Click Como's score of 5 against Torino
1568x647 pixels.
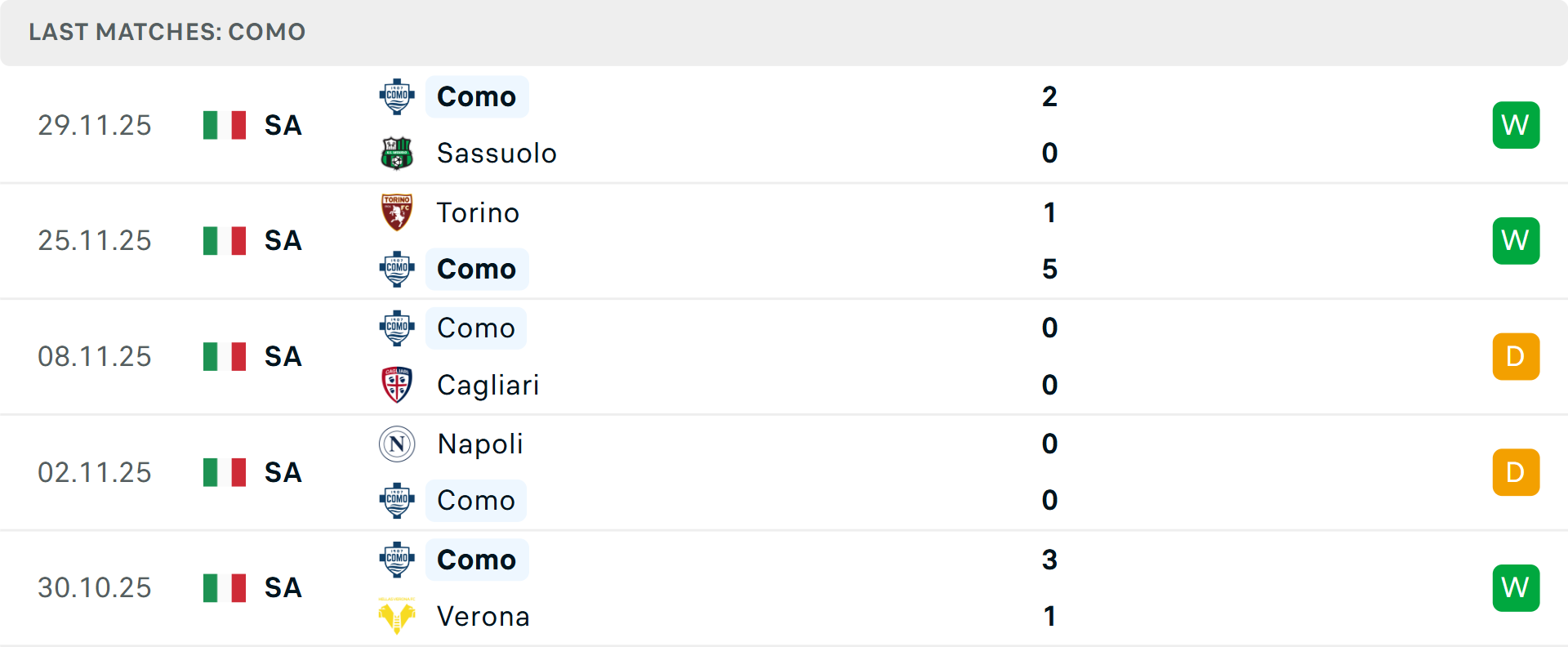[x=1049, y=269]
